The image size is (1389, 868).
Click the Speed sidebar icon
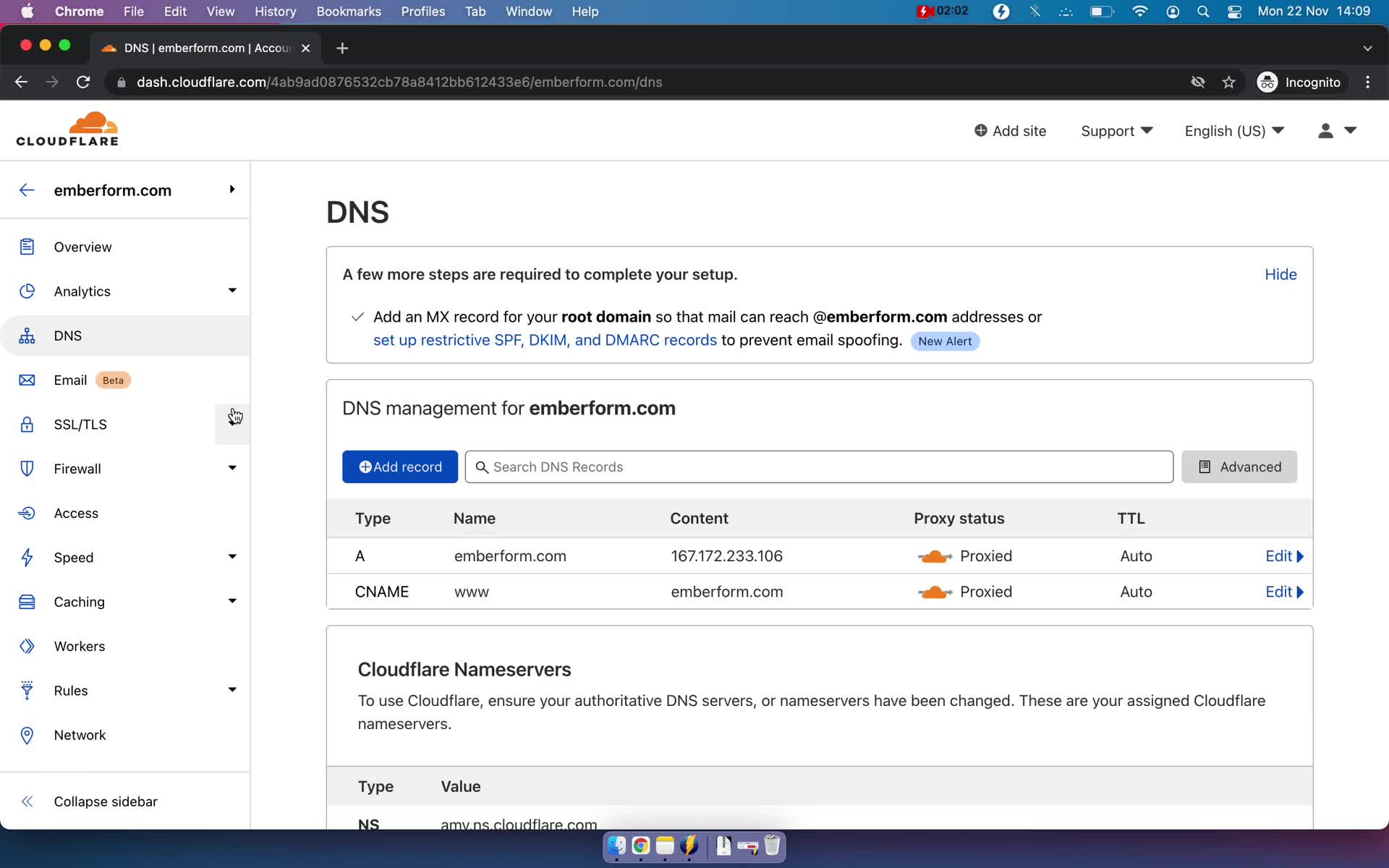click(26, 557)
